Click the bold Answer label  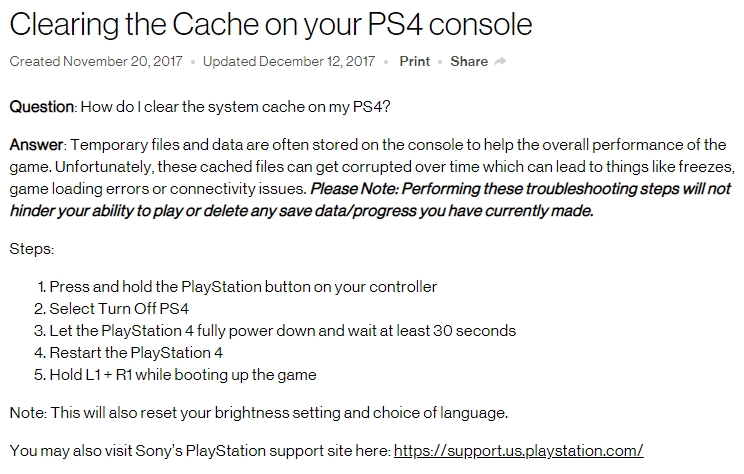click(x=36, y=144)
